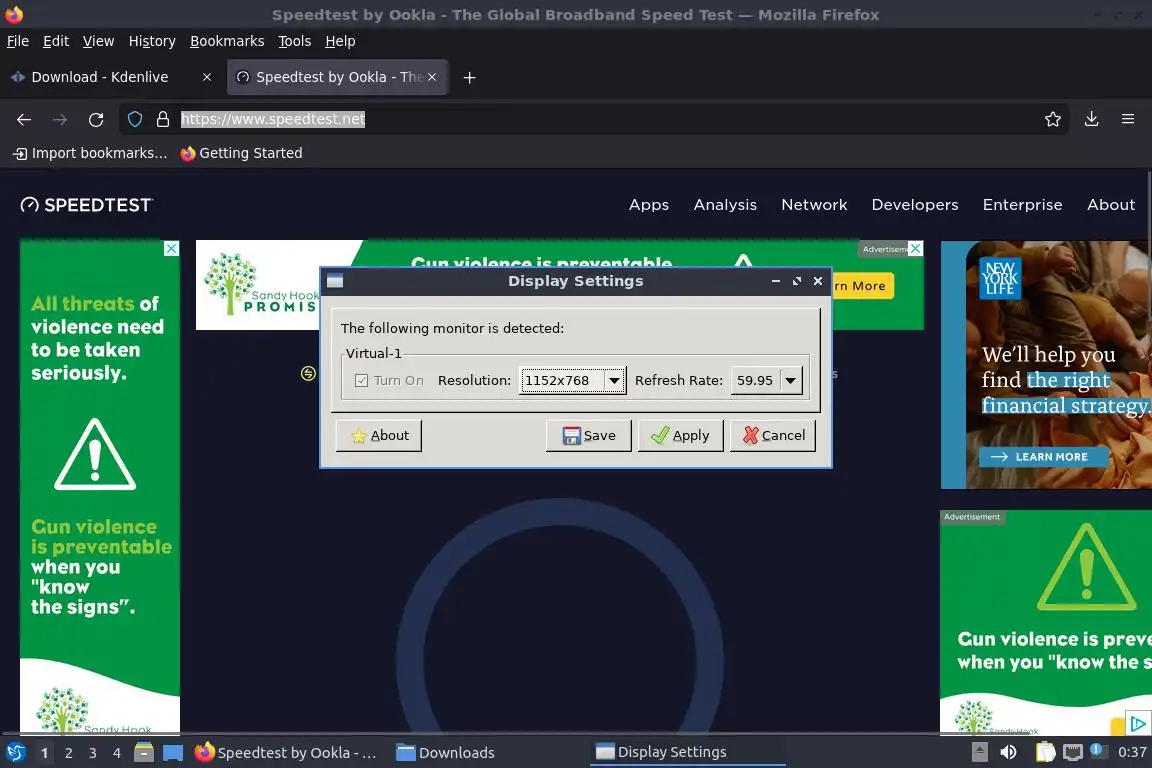Viewport: 1152px width, 768px height.
Task: Click Import bookmarks in the bookmarks toolbar
Action: point(90,153)
